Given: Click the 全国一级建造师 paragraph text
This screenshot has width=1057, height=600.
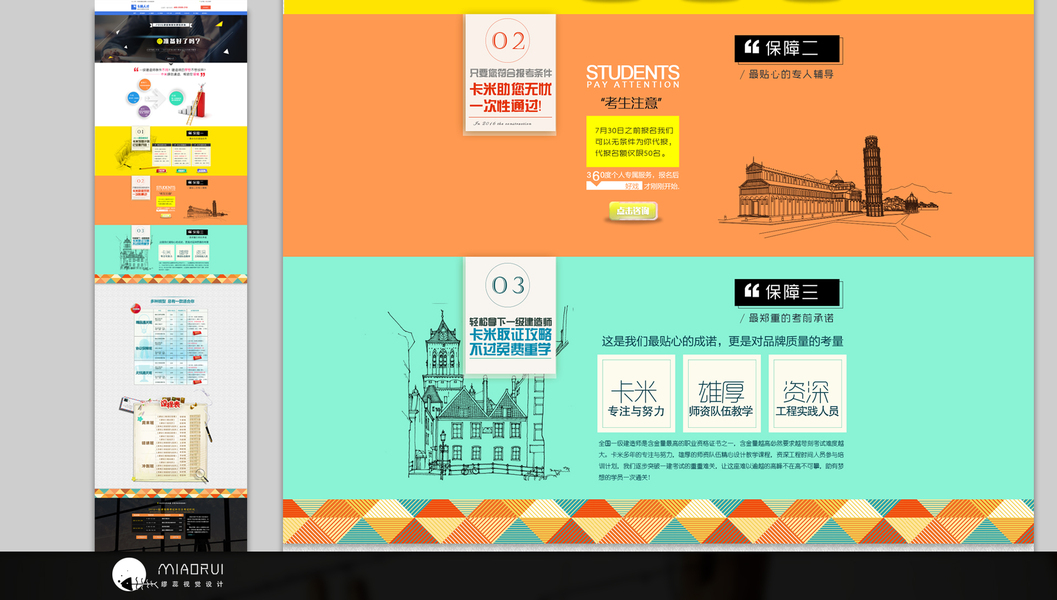Looking at the screenshot, I should [721, 460].
